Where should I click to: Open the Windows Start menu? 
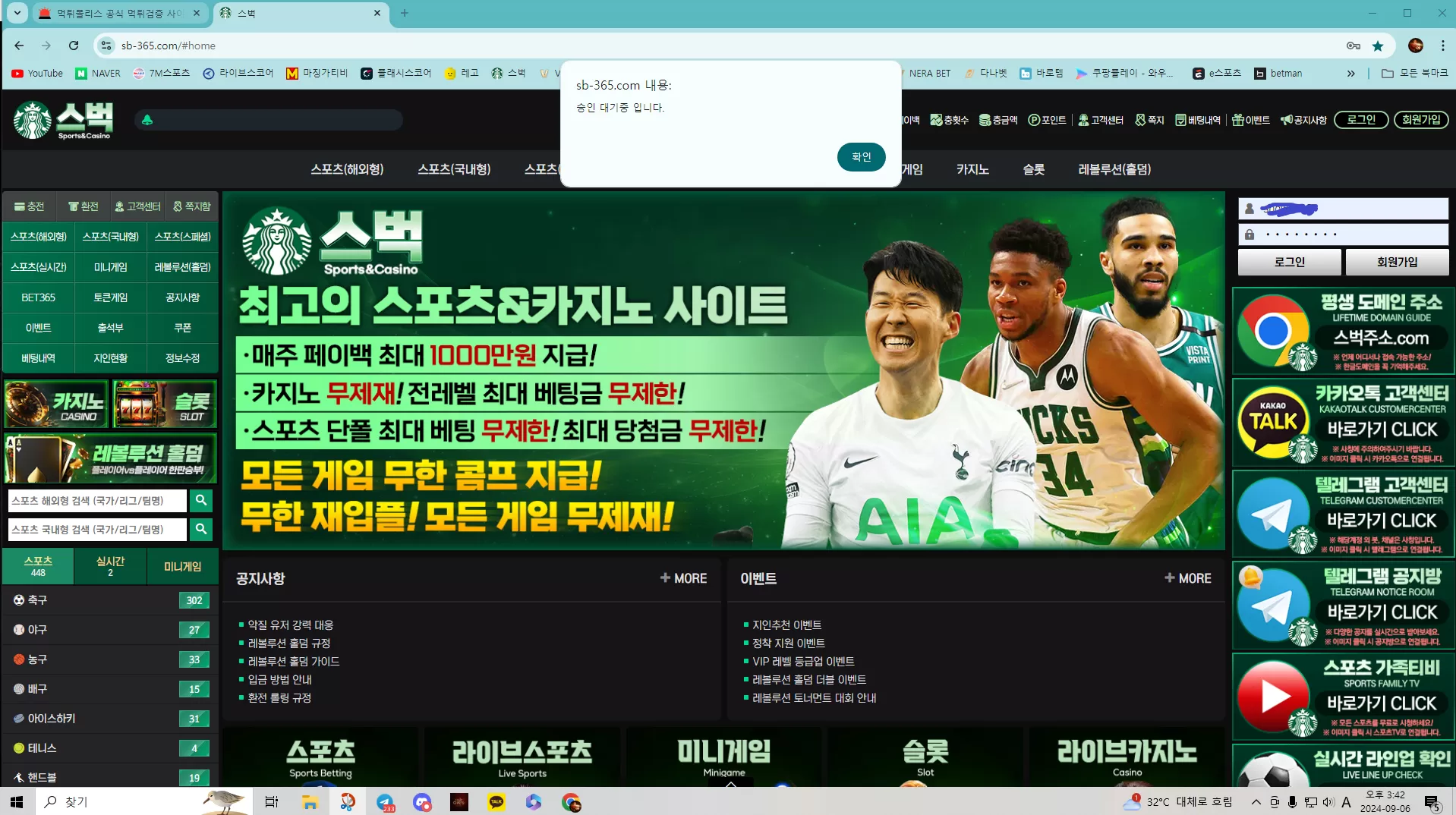[17, 801]
